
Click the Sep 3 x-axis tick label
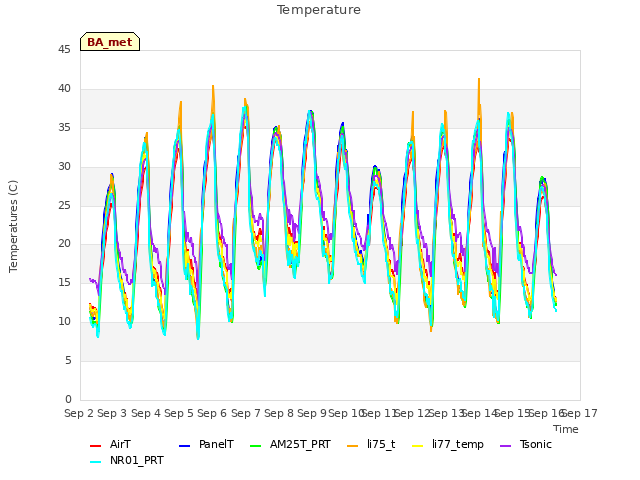click(x=112, y=413)
